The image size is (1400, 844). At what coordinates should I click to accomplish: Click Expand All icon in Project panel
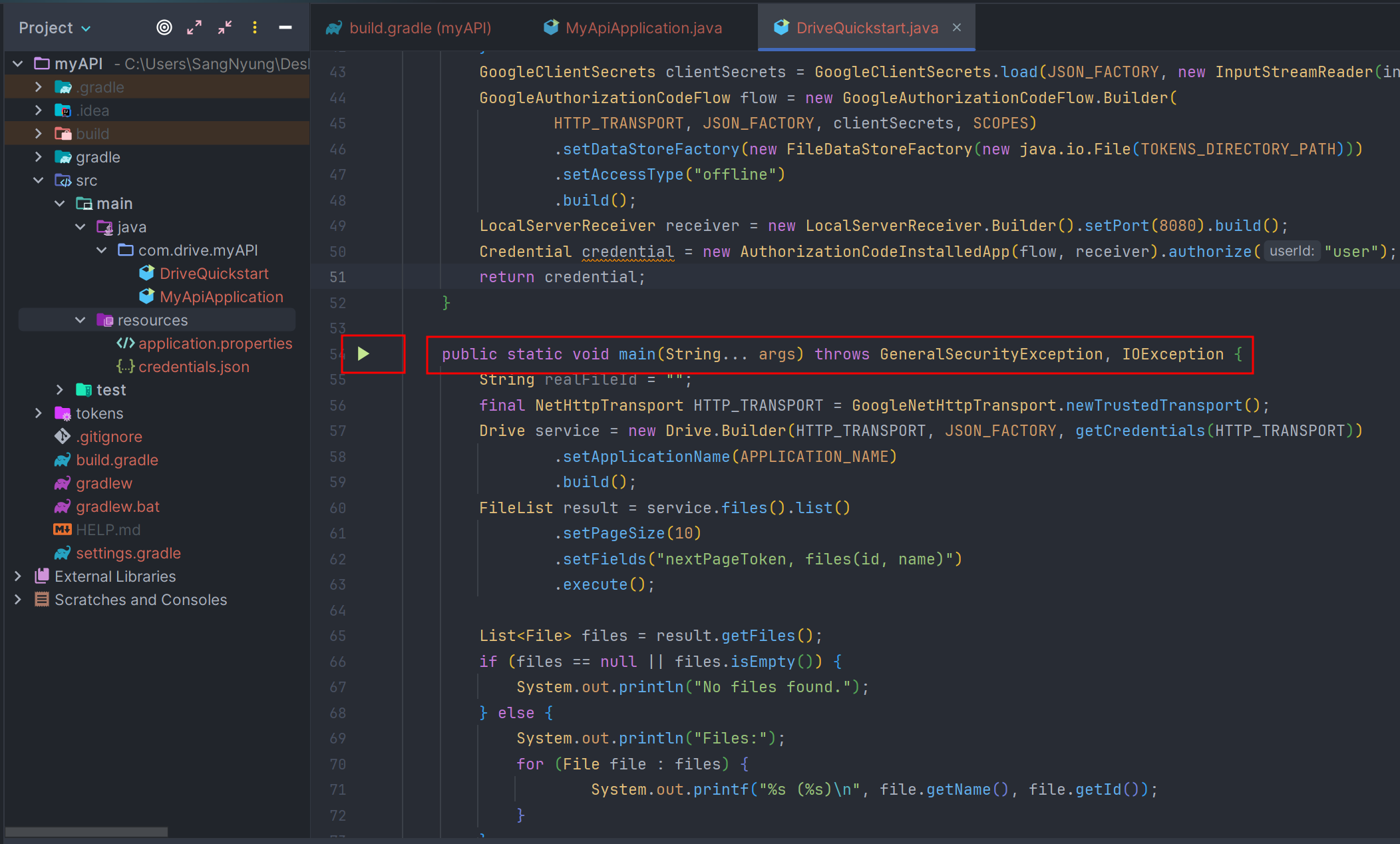(194, 27)
